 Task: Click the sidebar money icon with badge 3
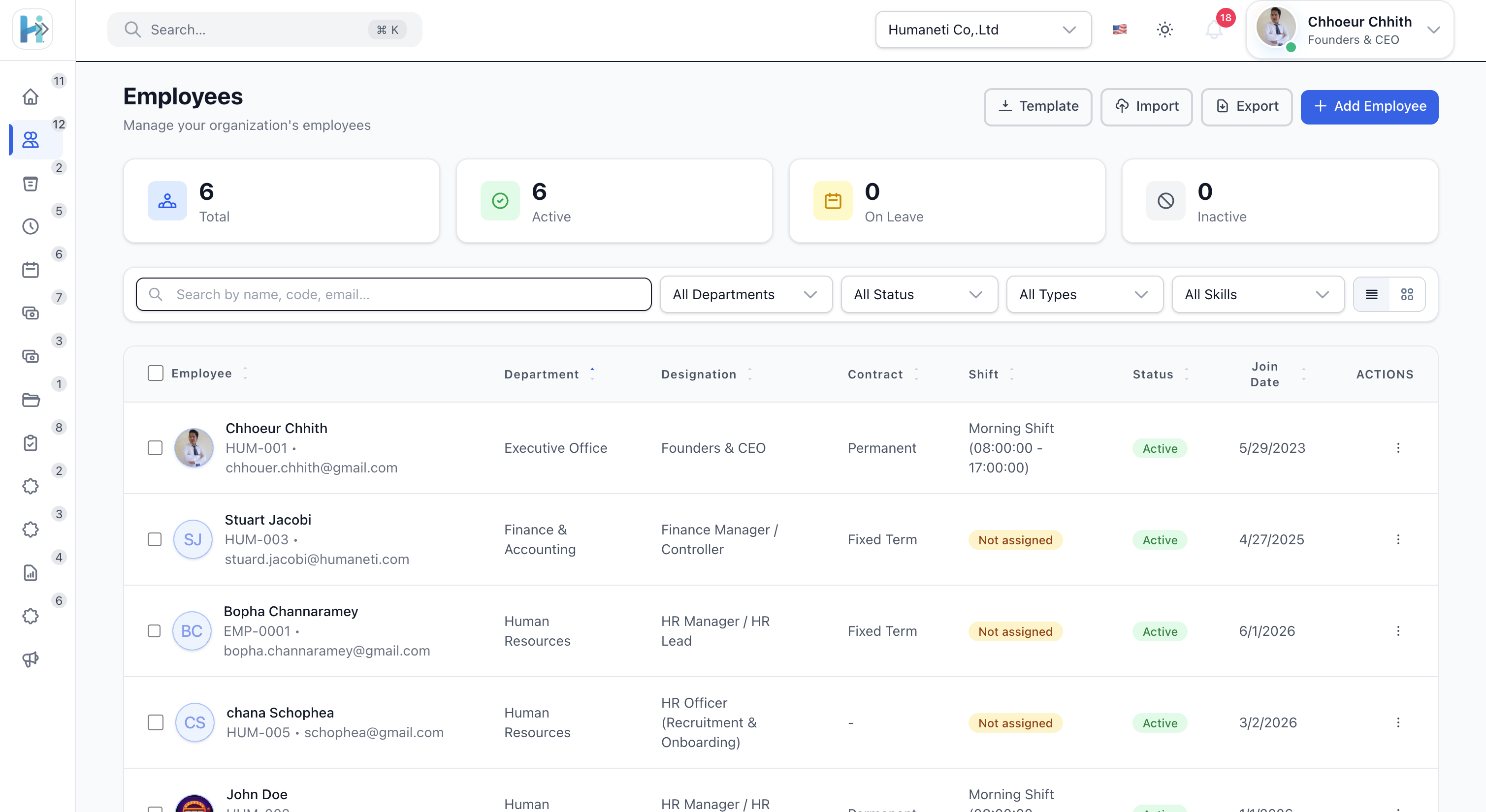31,356
